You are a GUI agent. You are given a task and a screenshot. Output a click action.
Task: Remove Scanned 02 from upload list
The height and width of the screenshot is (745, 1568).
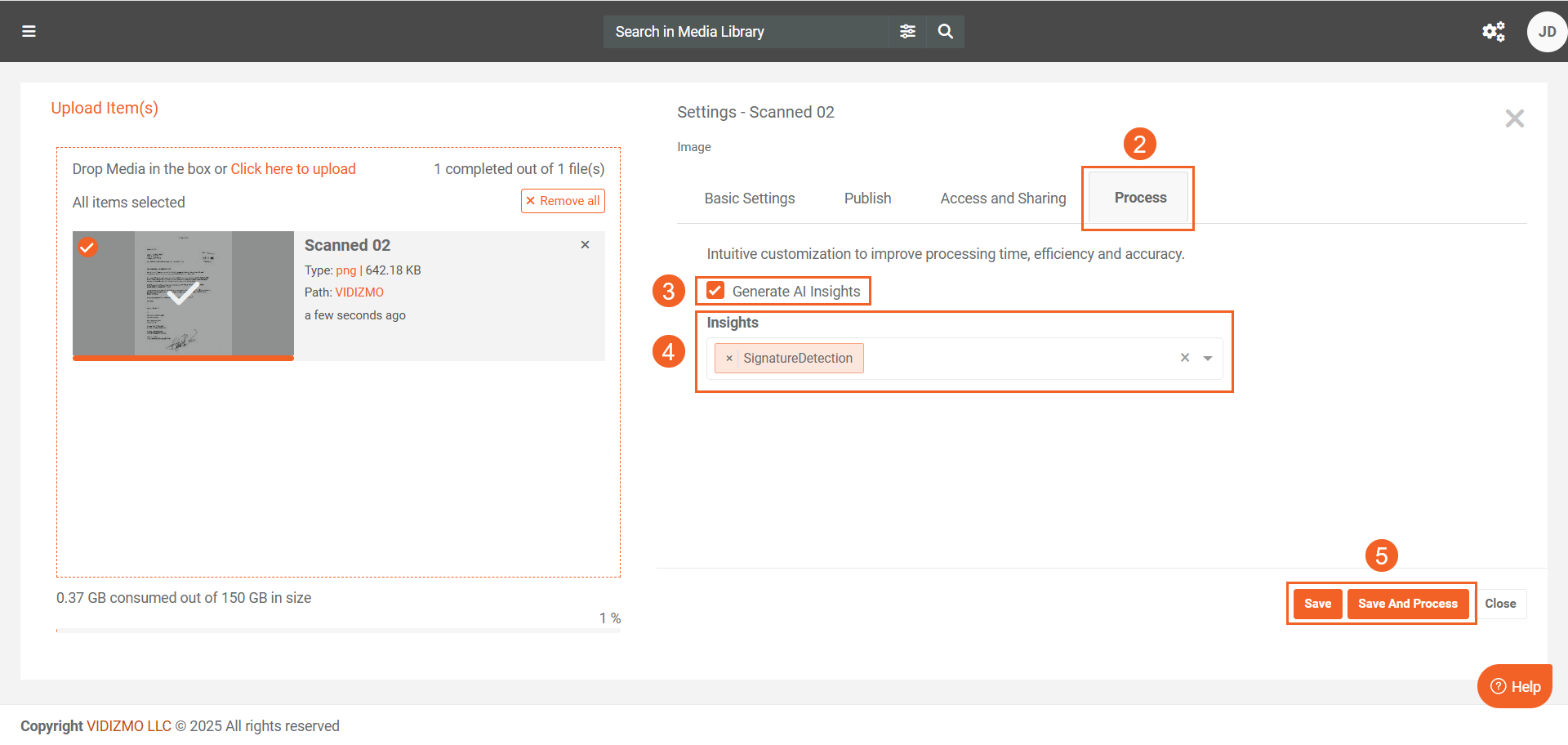point(585,244)
